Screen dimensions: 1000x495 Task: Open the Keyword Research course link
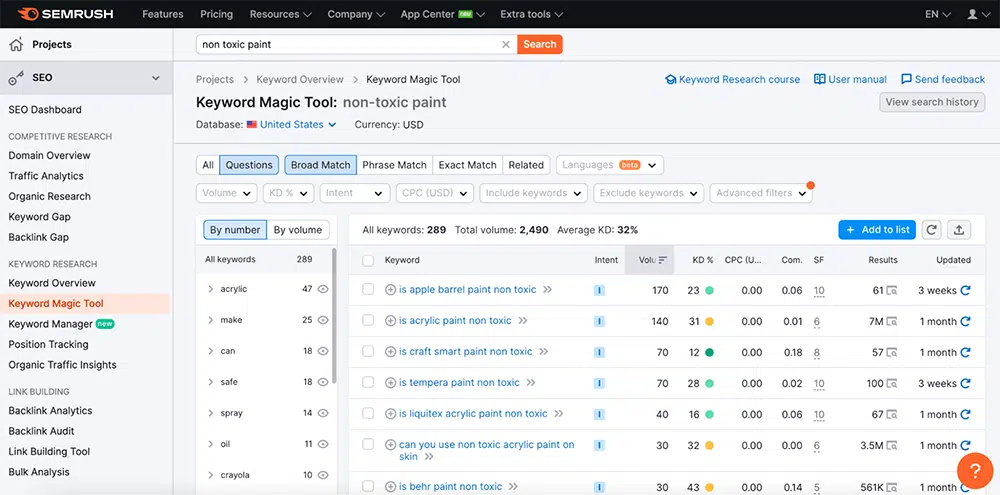tap(733, 79)
